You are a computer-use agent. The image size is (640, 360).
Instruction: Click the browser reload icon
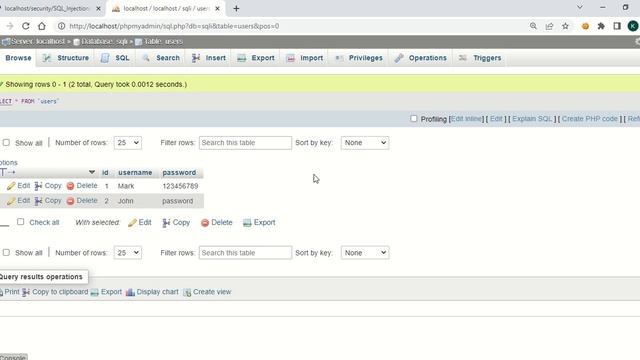click(26, 26)
